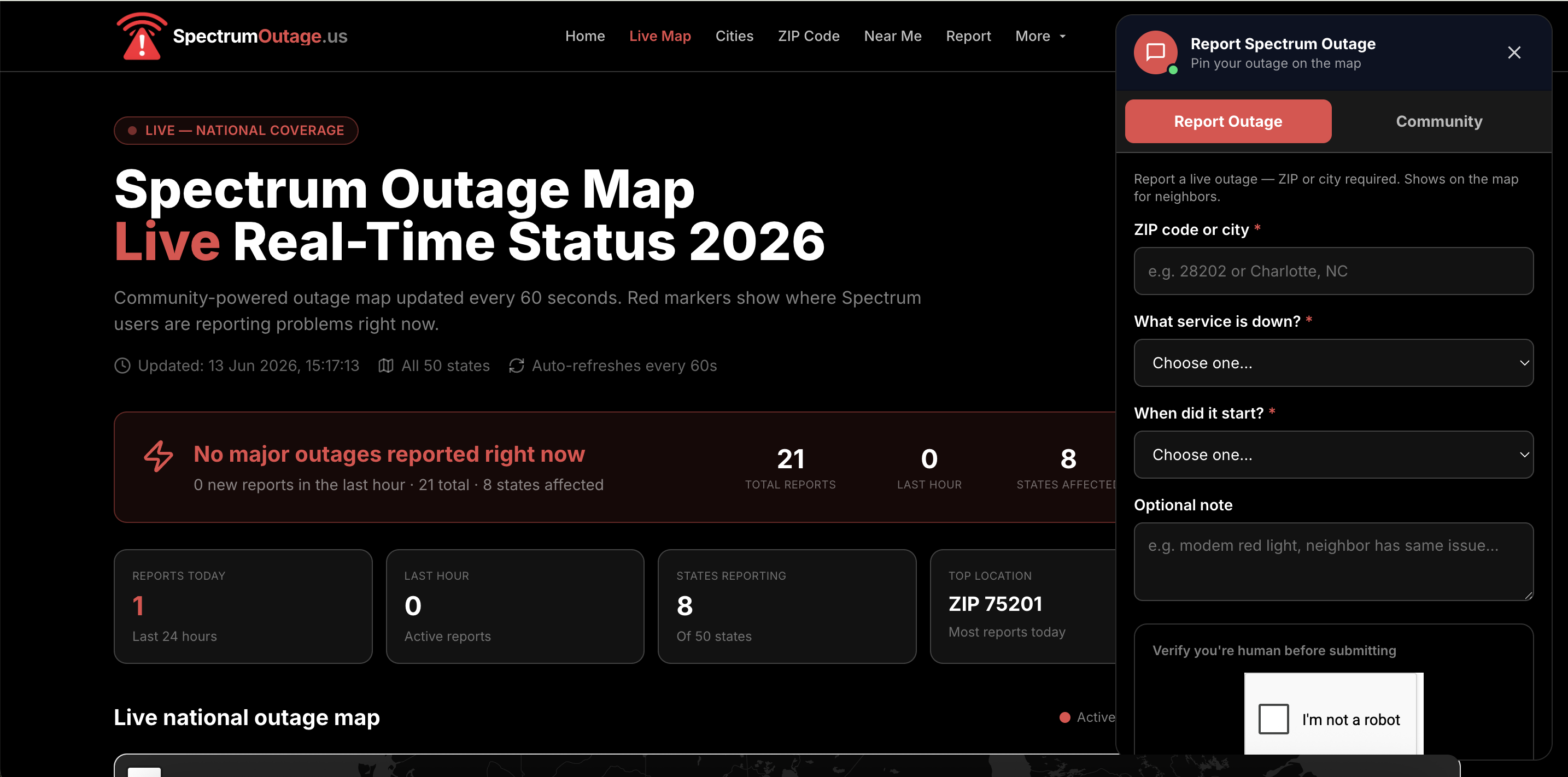Click 'No major outages reported right now' heading

389,454
